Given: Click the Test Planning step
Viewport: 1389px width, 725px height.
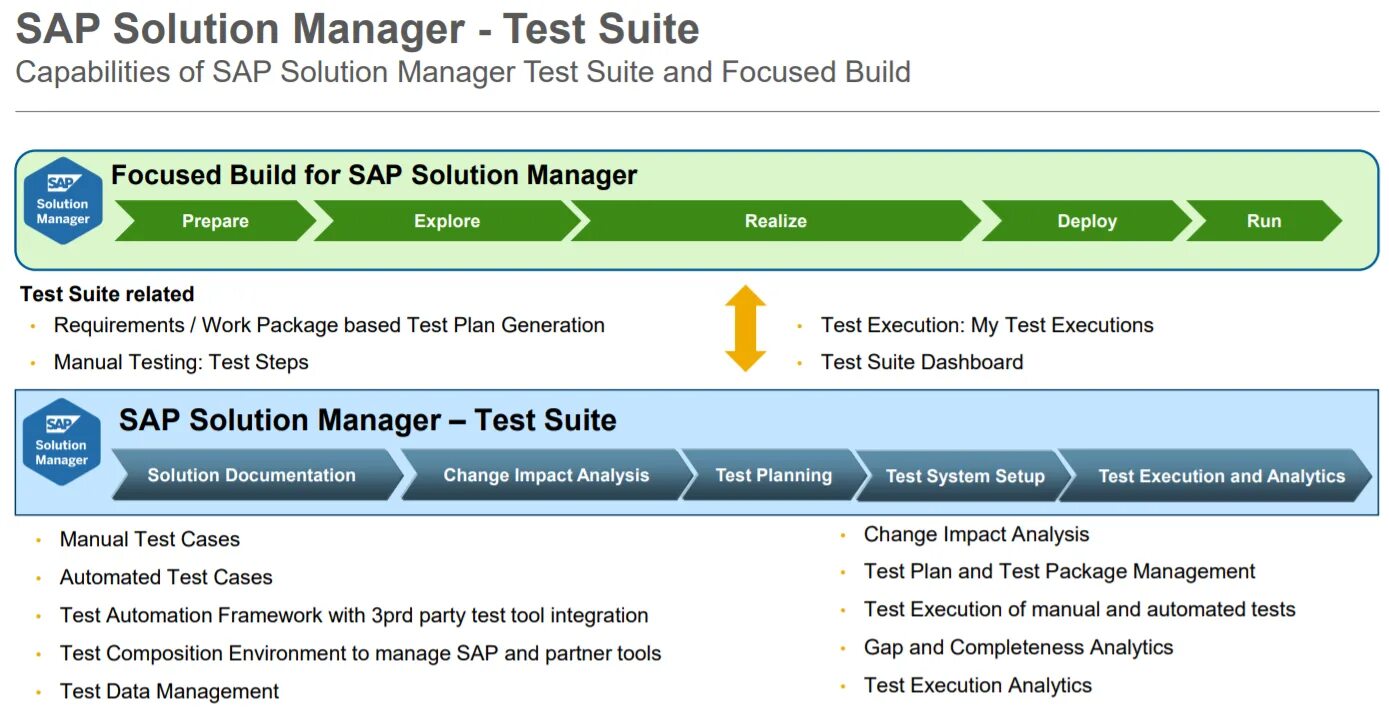Looking at the screenshot, I should pyautogui.click(x=773, y=476).
